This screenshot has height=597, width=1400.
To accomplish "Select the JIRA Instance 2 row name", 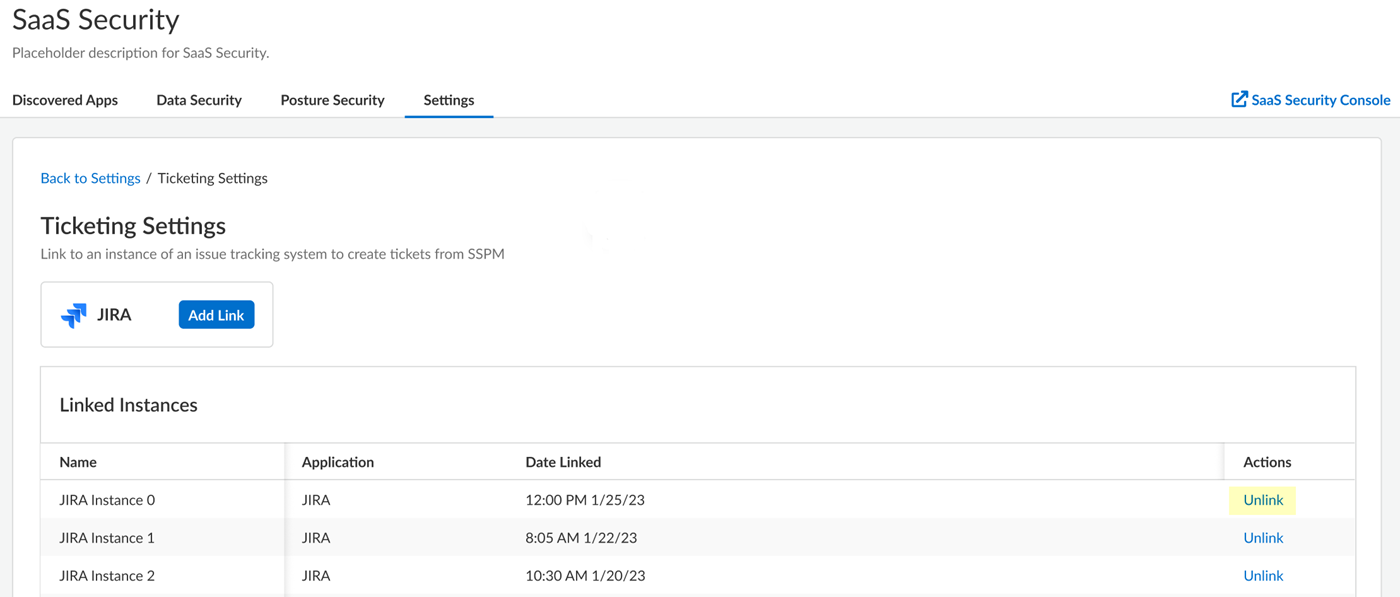I will click(107, 576).
